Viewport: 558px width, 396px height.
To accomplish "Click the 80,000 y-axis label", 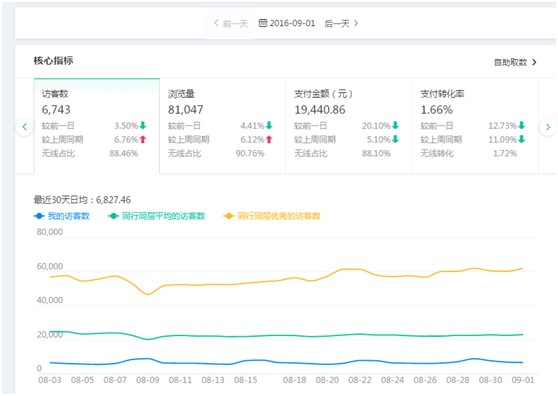I will tap(50, 232).
